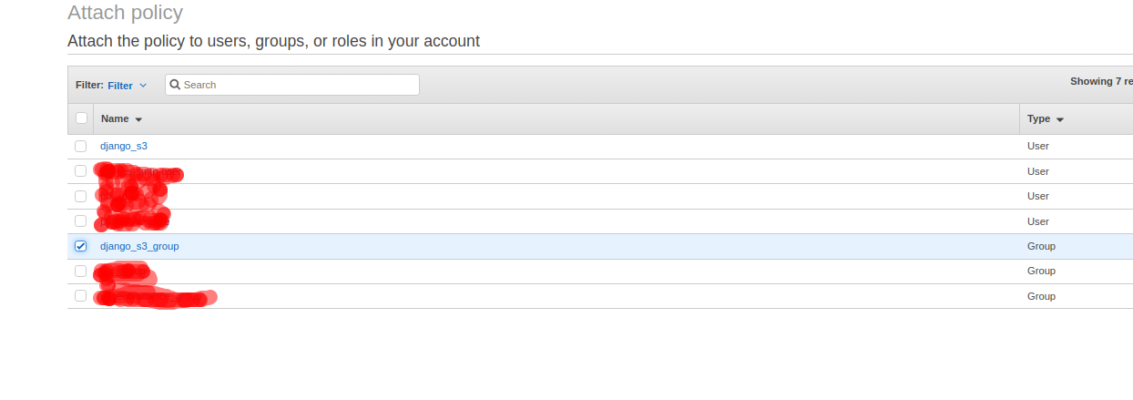The height and width of the screenshot is (400, 1133).
Task: Check the django_s3 user checkbox
Action: click(x=80, y=146)
